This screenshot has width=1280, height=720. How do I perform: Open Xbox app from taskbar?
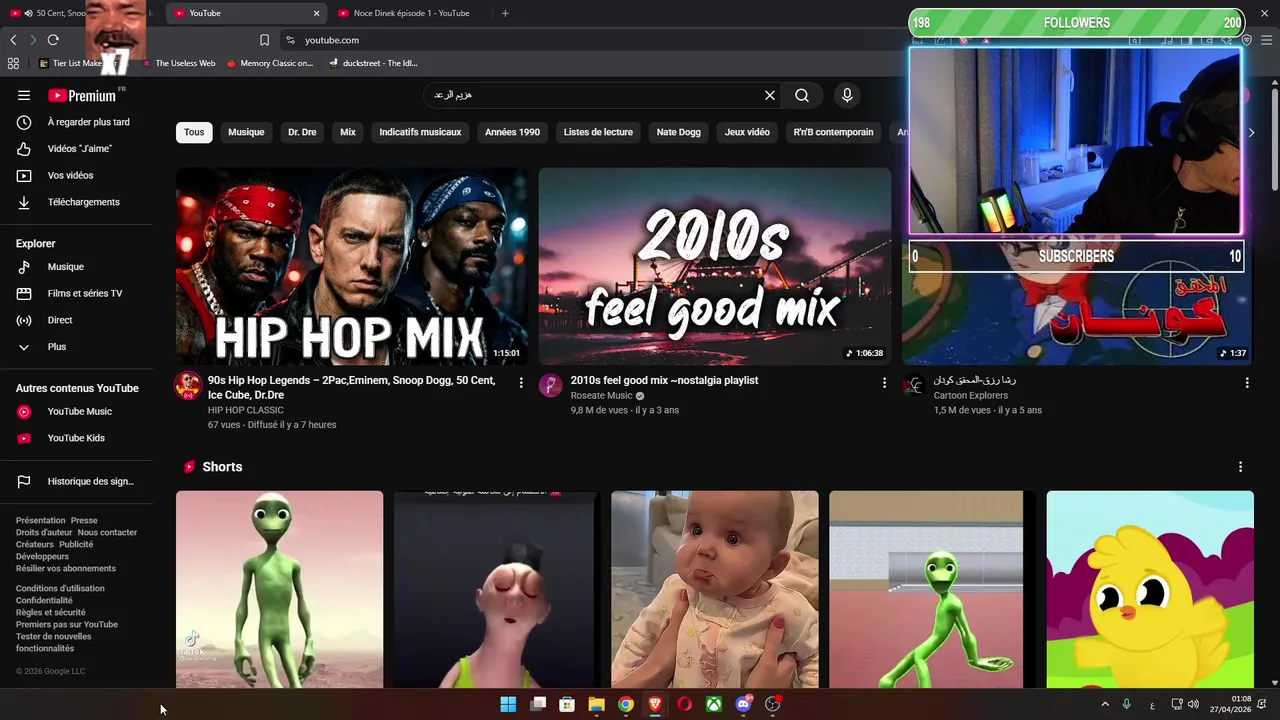click(x=714, y=704)
